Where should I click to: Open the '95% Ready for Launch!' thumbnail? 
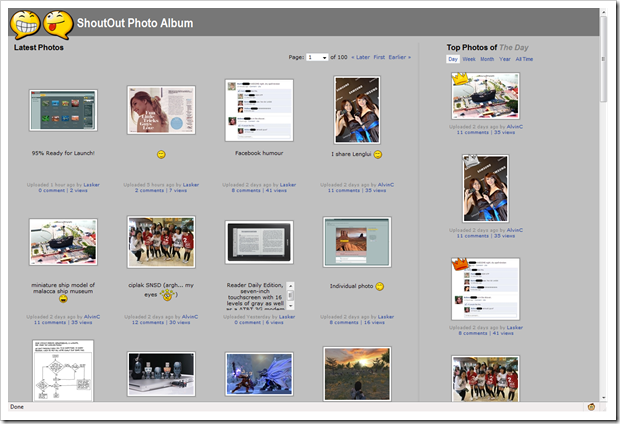tap(63, 110)
